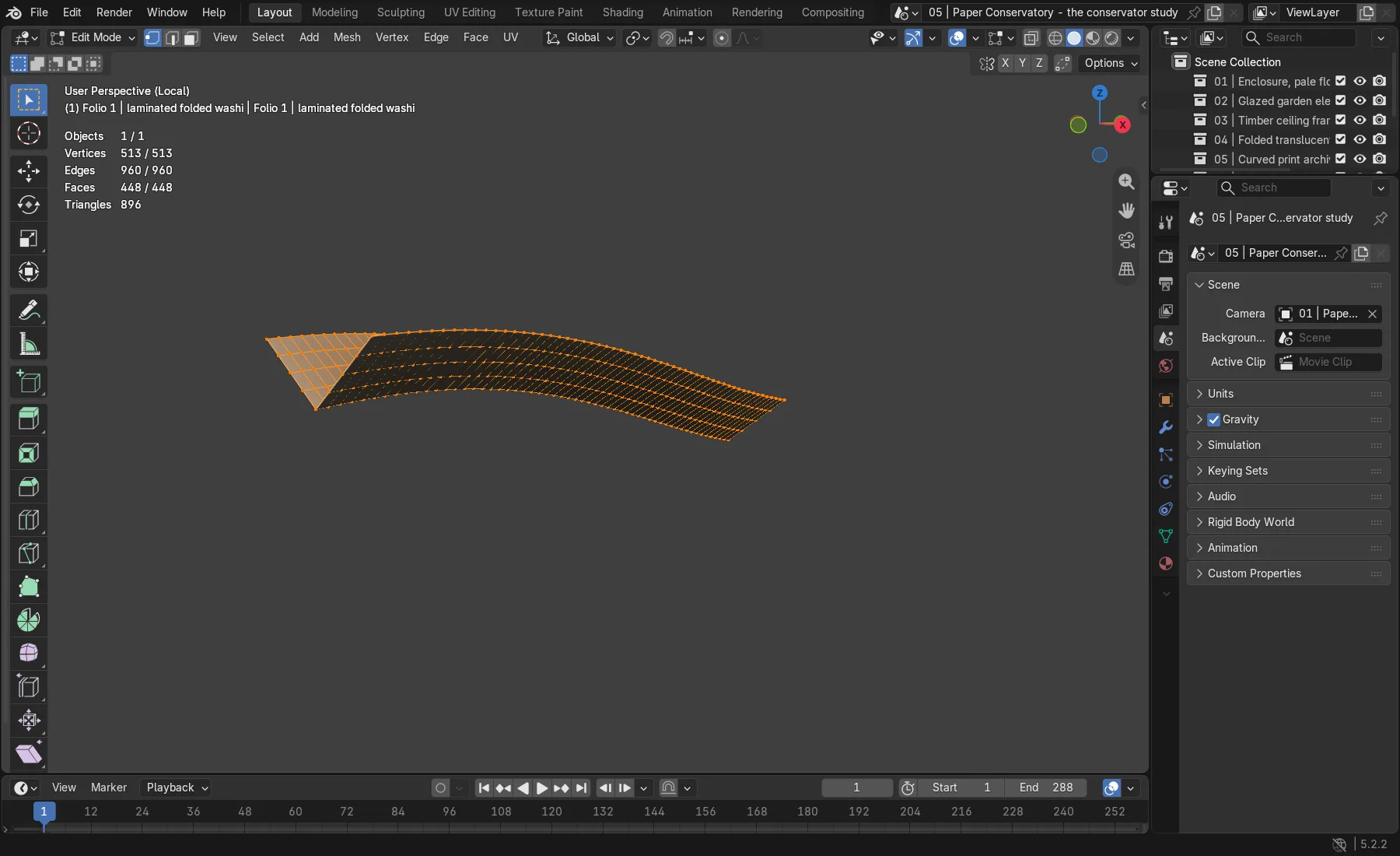Viewport: 1400px width, 856px height.
Task: Select the Scale tool
Action: (29, 238)
